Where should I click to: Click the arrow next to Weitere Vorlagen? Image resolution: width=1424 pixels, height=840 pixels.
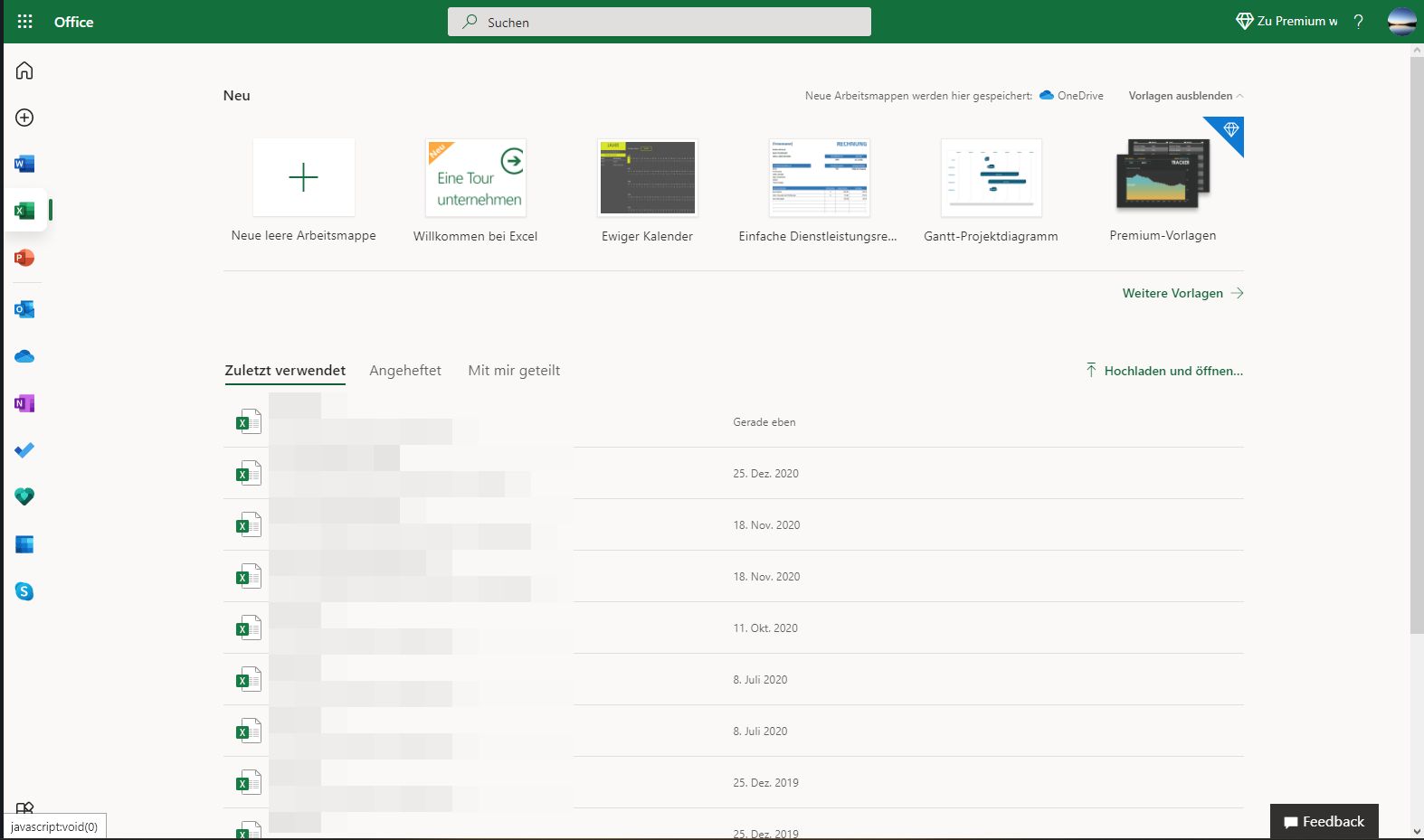pyautogui.click(x=1238, y=293)
